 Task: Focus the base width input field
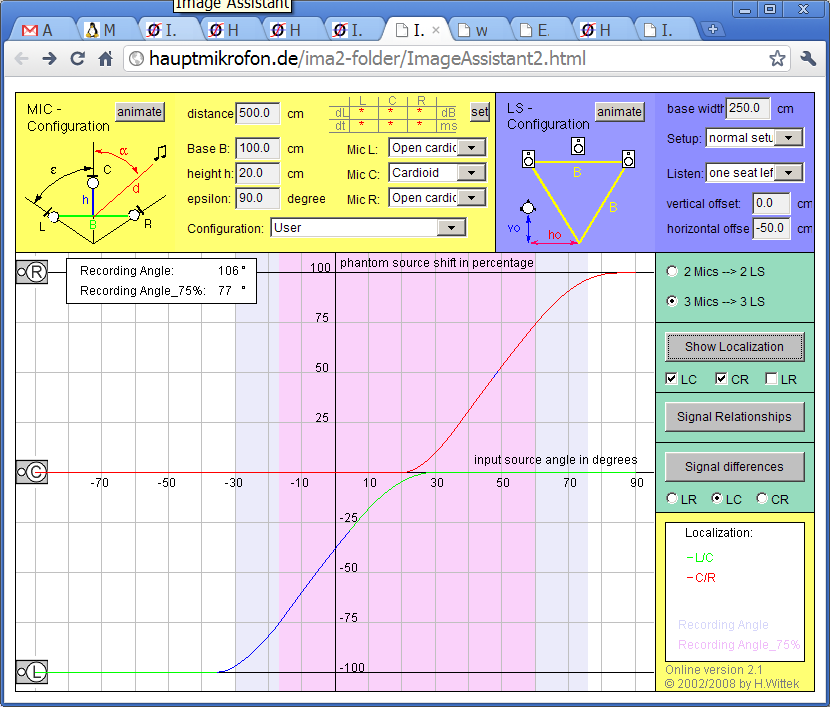coord(748,108)
